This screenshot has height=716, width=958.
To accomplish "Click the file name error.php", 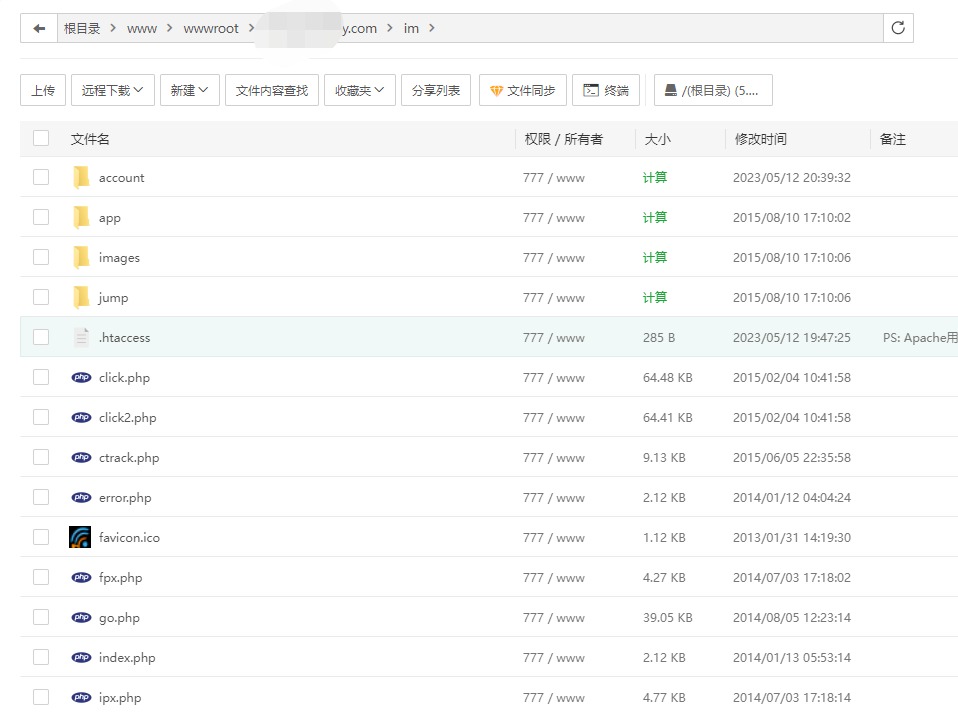I will pyautogui.click(x=125, y=497).
